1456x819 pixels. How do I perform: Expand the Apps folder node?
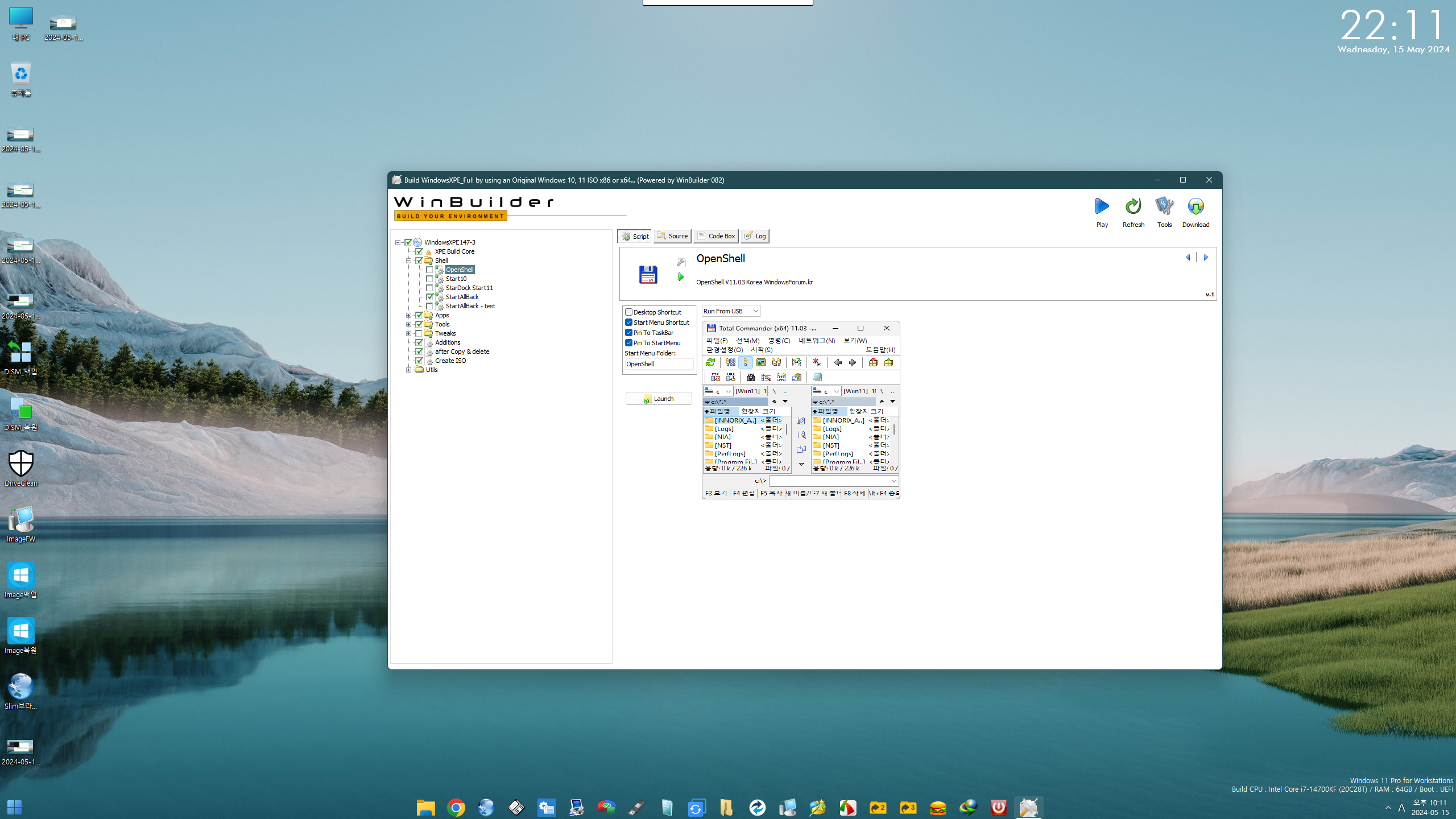point(408,315)
